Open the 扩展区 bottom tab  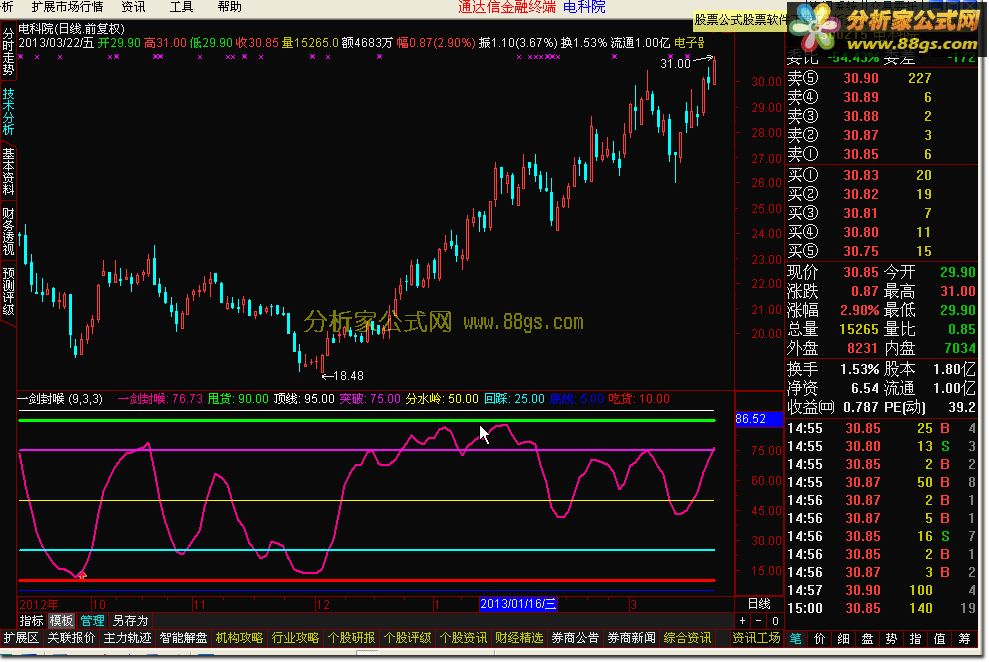point(21,639)
